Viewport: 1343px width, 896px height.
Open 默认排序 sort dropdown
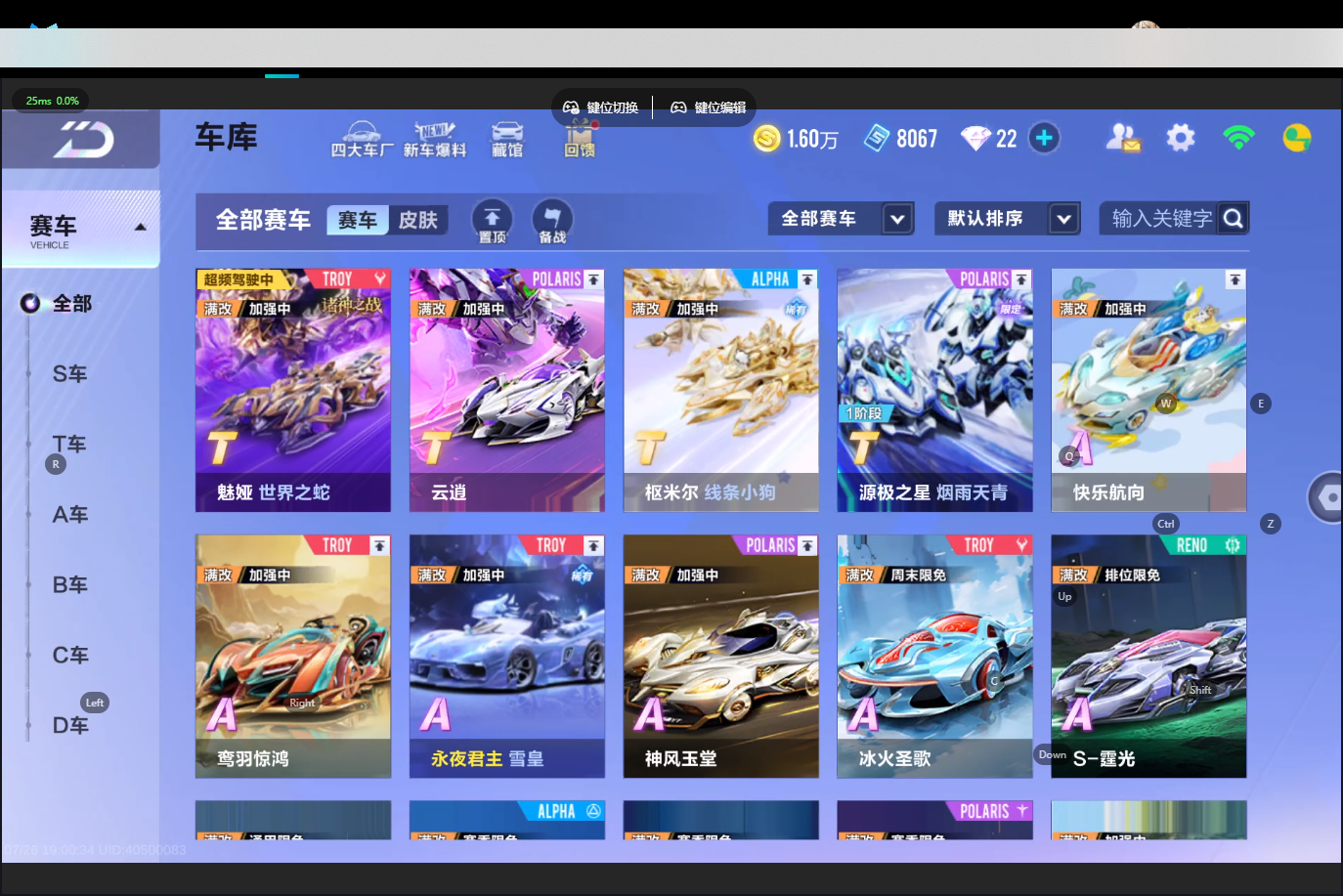[x=1008, y=218]
